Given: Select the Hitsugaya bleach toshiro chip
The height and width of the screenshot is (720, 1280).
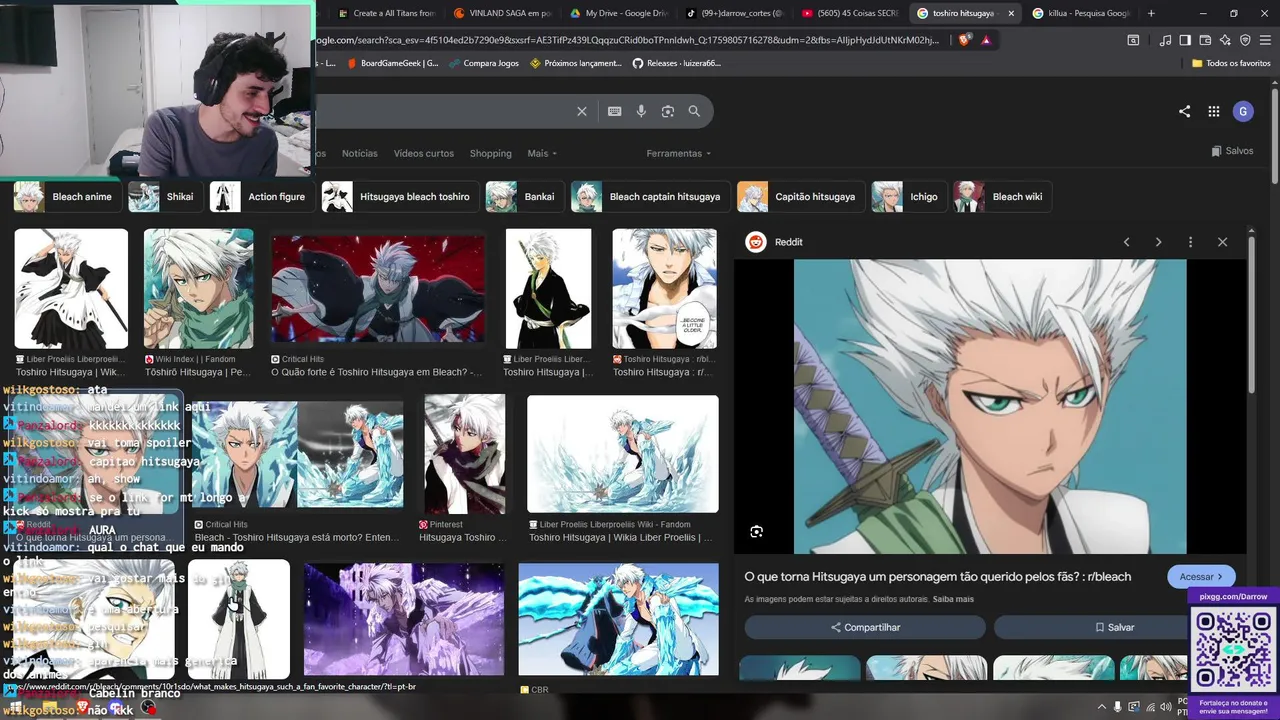Looking at the screenshot, I should click(399, 197).
